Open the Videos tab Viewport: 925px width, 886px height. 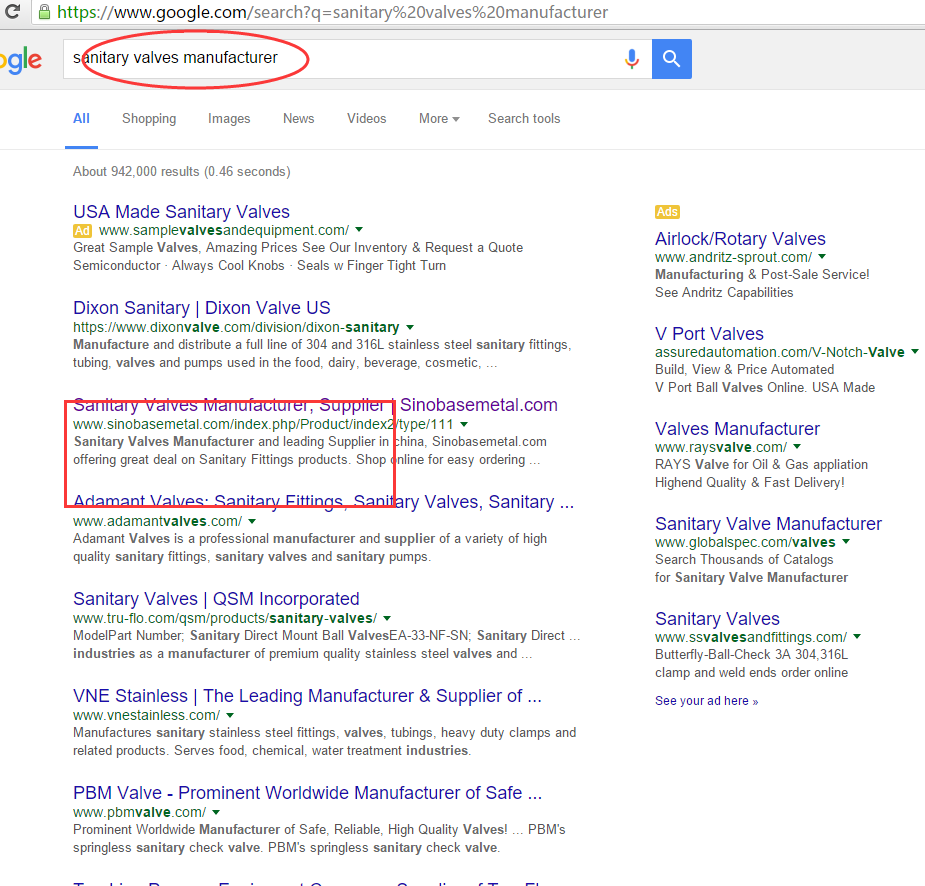tap(366, 119)
